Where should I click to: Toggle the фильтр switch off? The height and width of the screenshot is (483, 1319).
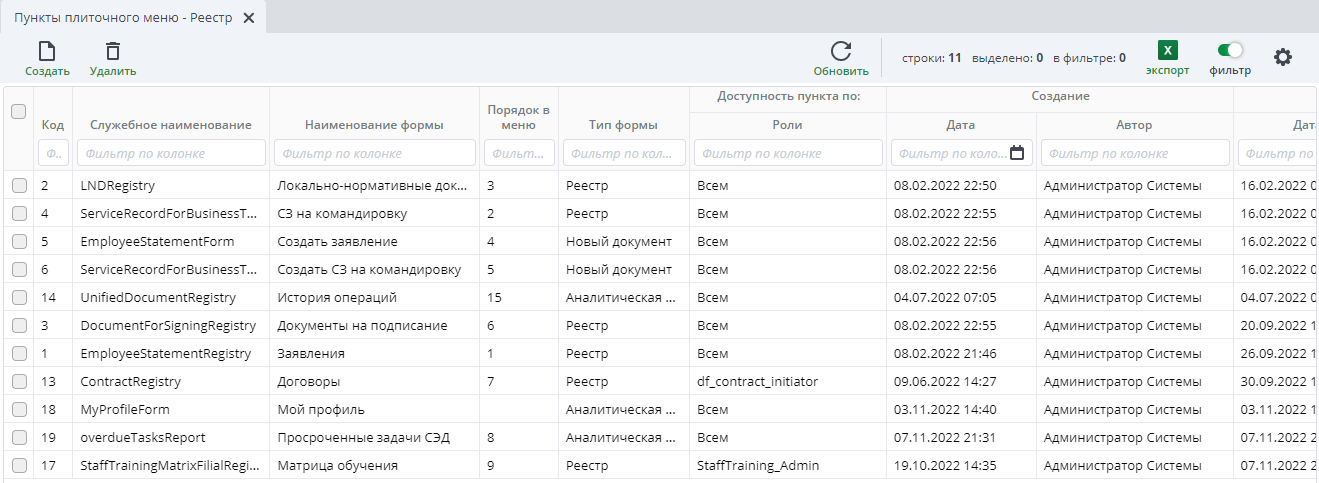click(1230, 50)
